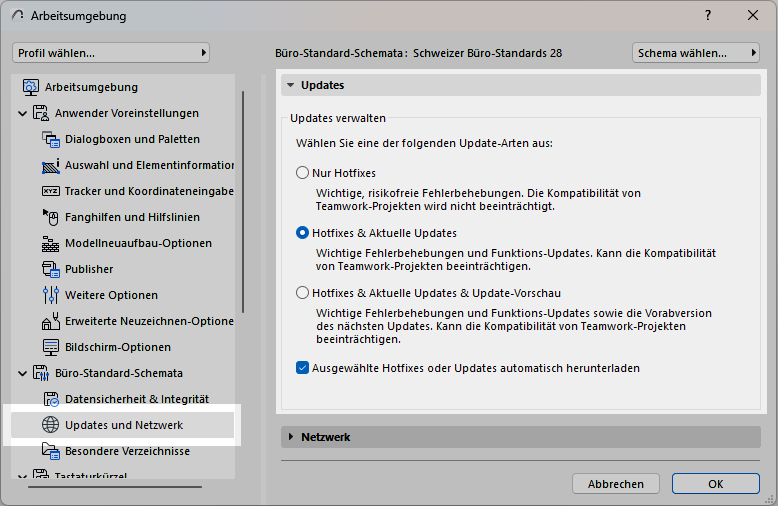This screenshot has height=506, width=778.
Task: Select the Nur Hotfixes radio button
Action: (302, 173)
